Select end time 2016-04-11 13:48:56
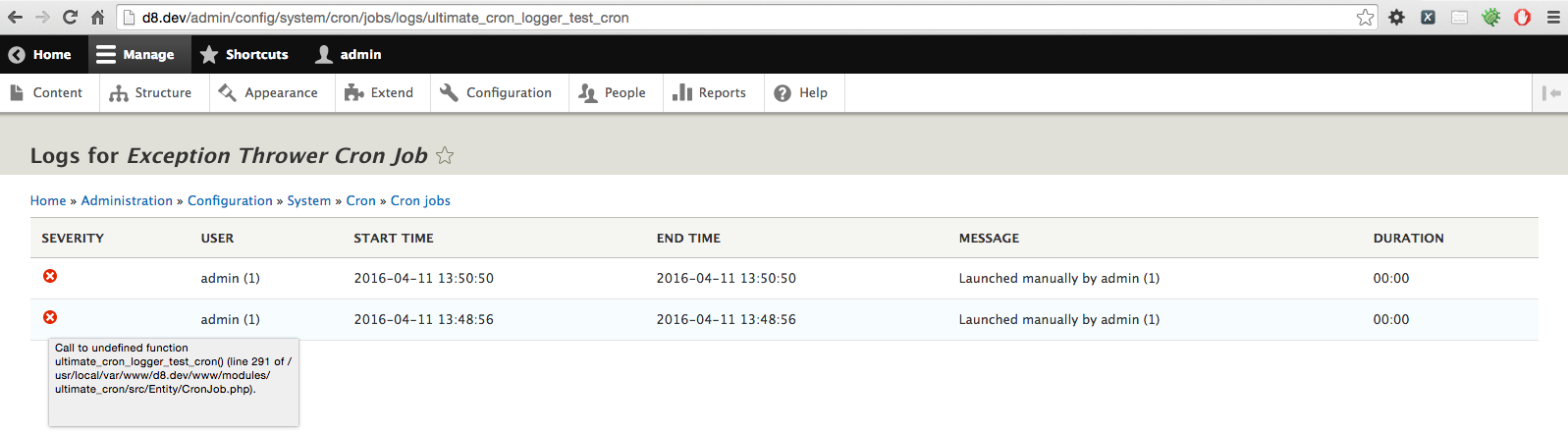1568x434 pixels. pos(727,320)
